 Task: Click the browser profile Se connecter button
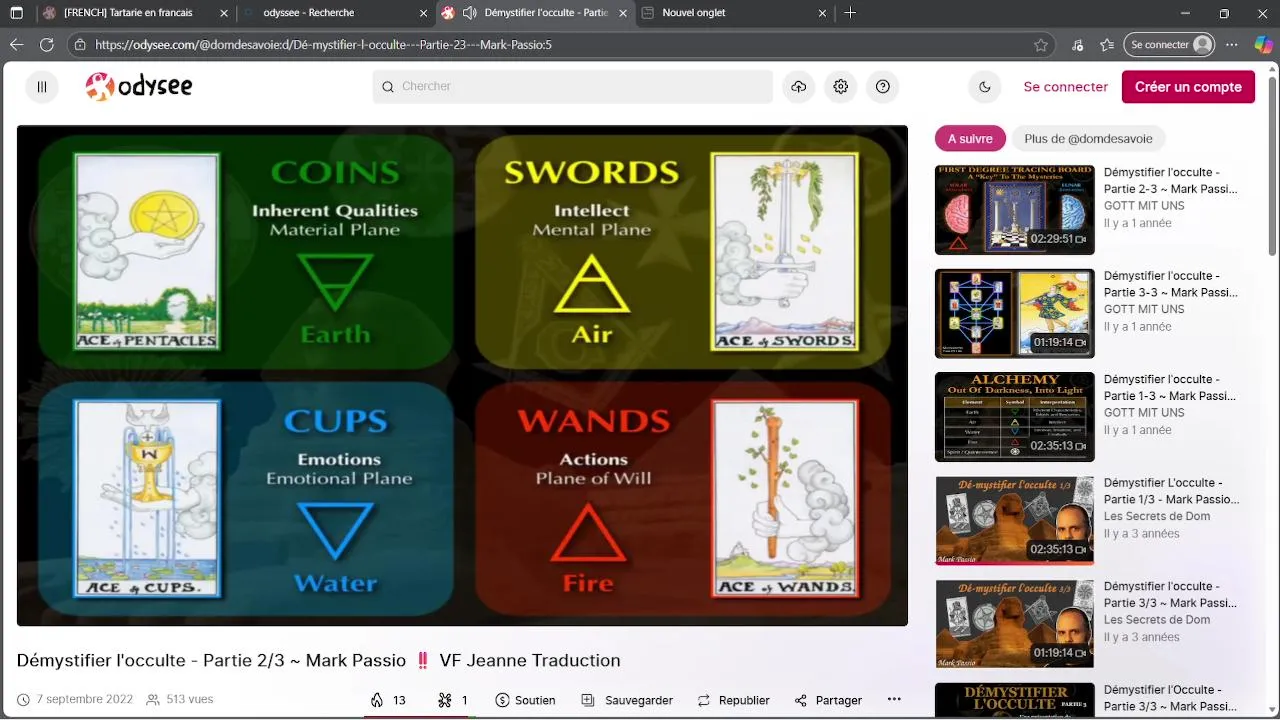[1170, 45]
